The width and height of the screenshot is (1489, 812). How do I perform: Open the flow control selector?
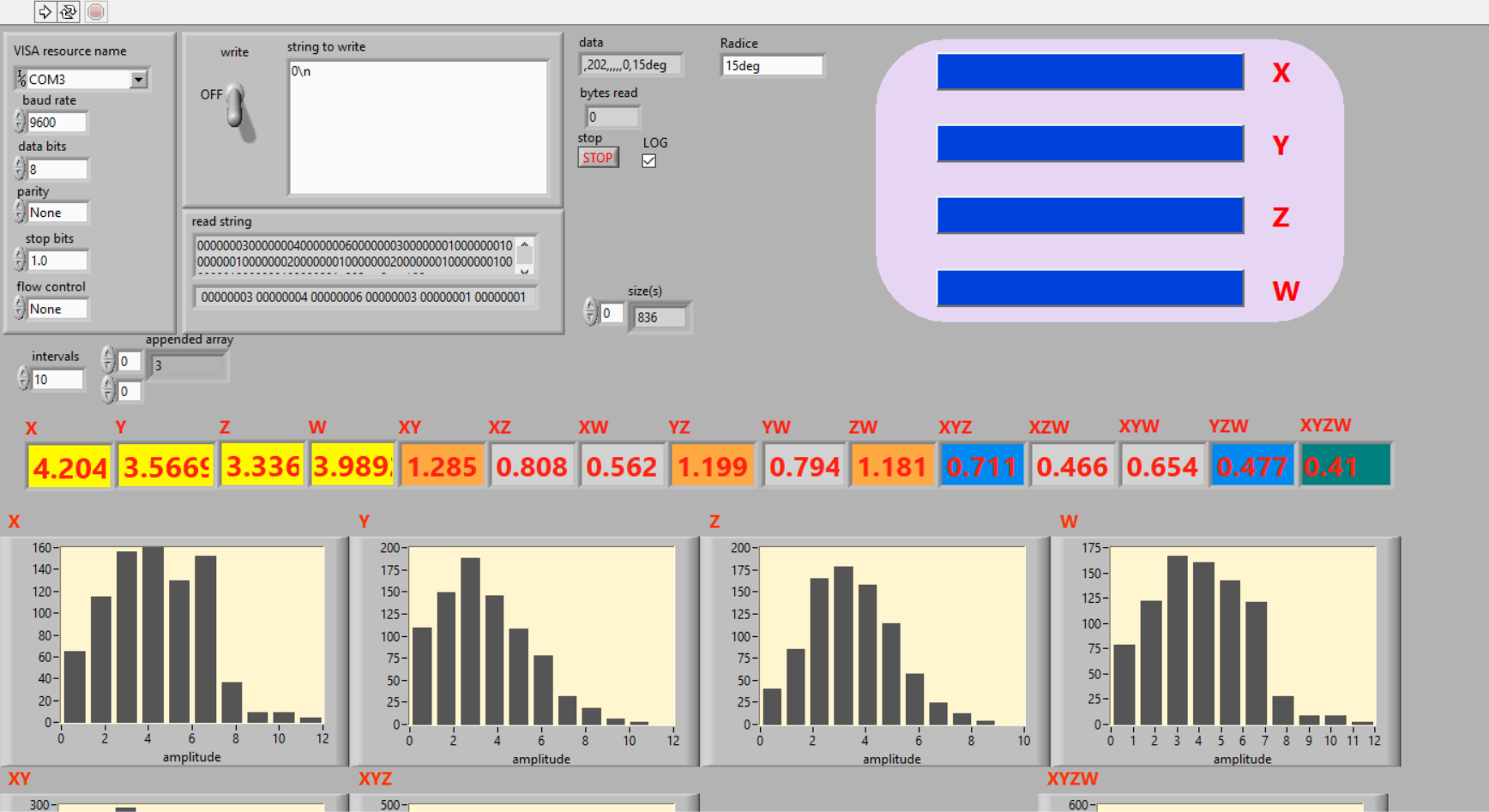click(x=57, y=309)
